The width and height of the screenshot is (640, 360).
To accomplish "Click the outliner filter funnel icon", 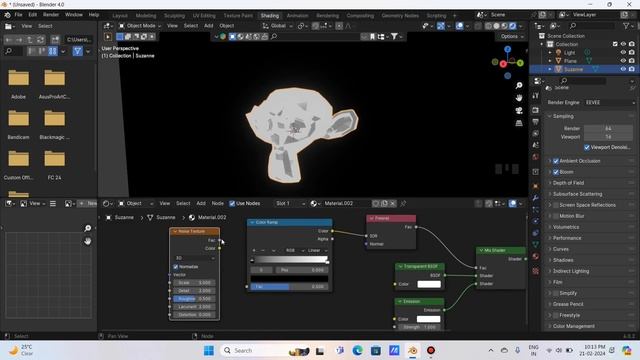I will (626, 26).
